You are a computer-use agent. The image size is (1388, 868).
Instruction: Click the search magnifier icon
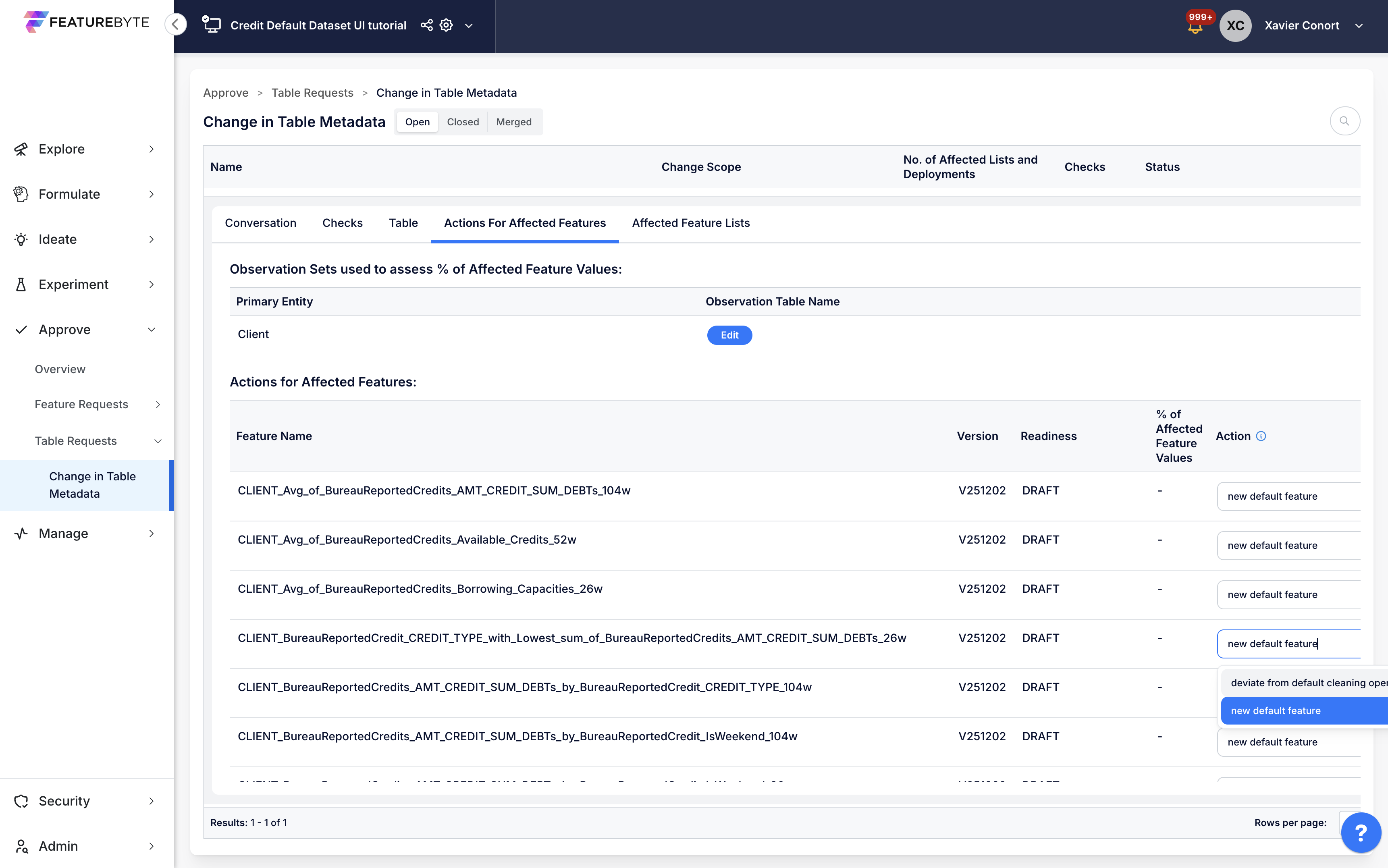(x=1344, y=121)
